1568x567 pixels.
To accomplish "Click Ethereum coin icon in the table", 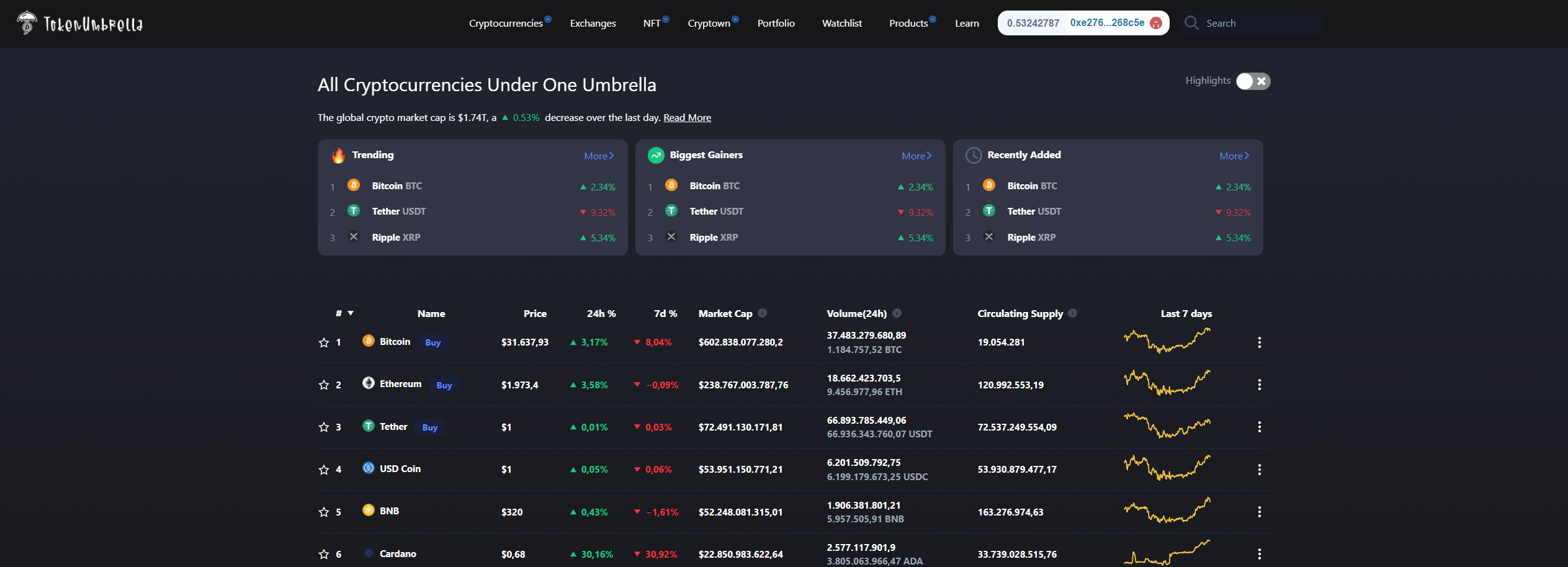I will pos(368,383).
